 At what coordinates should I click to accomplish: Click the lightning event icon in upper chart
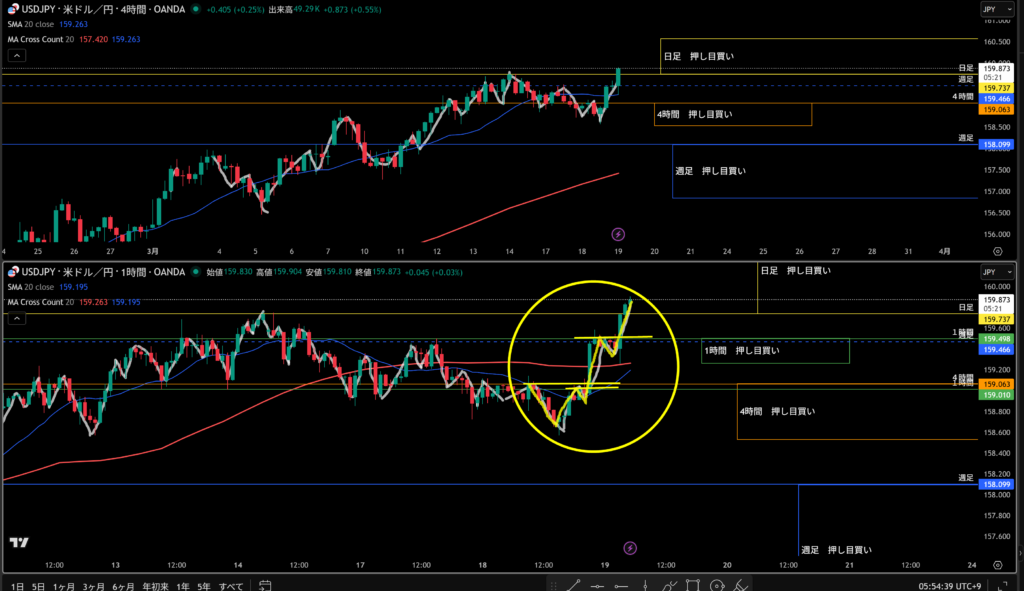pos(618,234)
